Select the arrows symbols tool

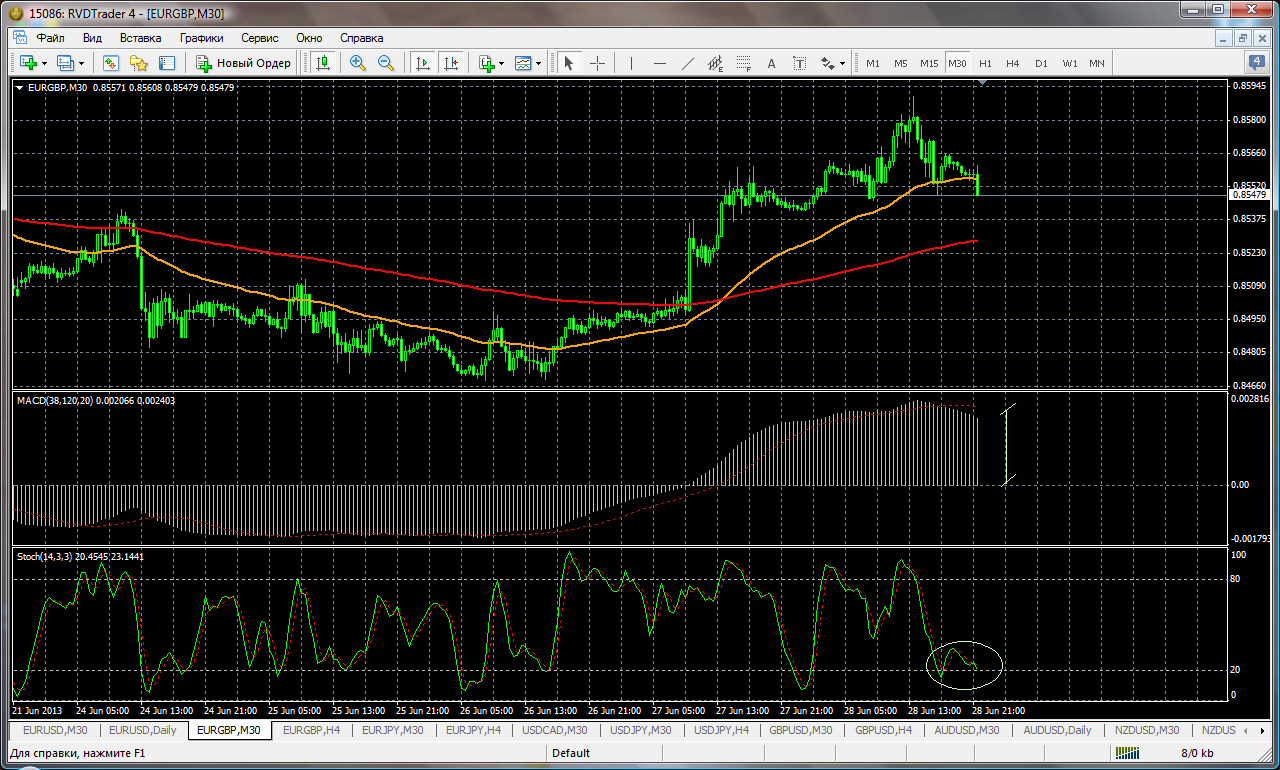click(827, 63)
